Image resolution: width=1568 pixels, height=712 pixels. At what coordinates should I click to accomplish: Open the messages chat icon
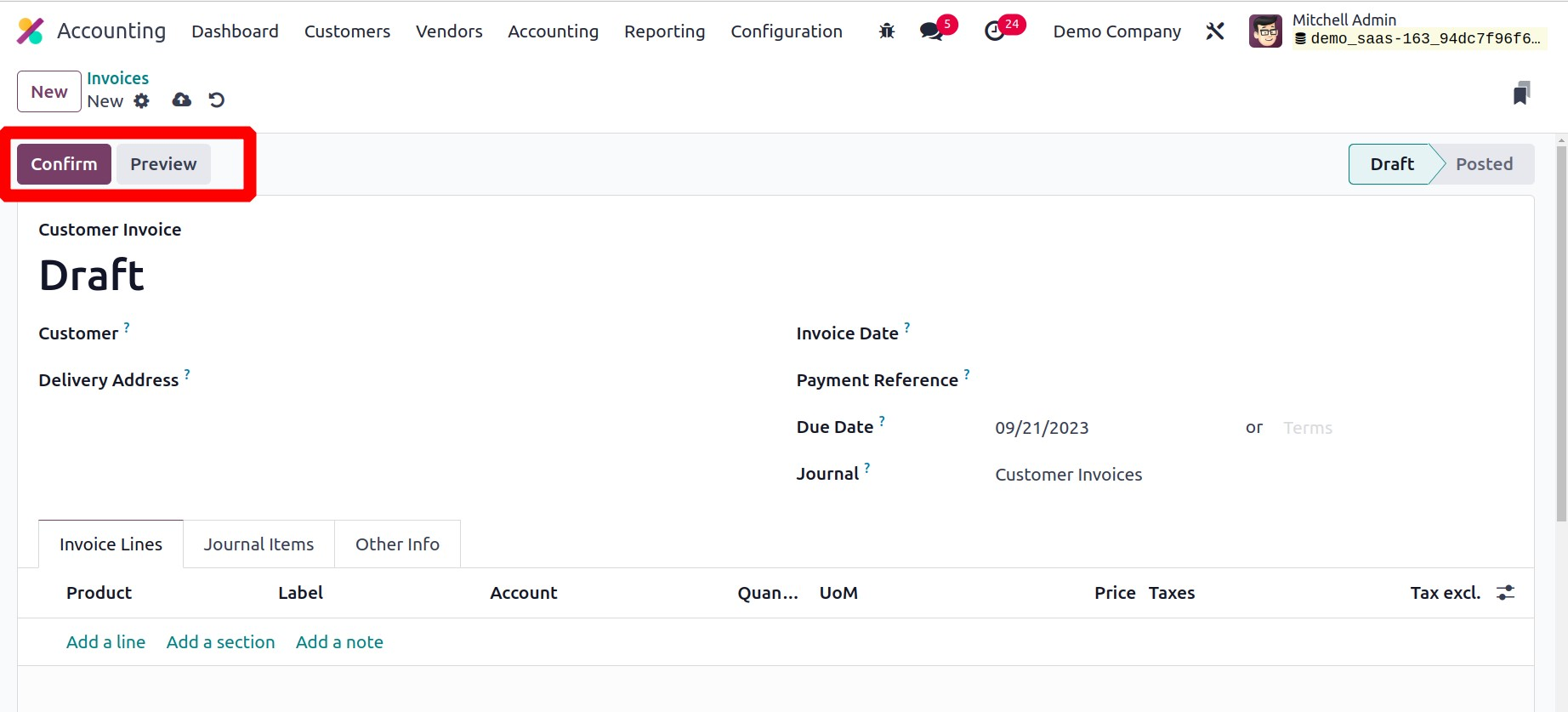click(x=931, y=31)
